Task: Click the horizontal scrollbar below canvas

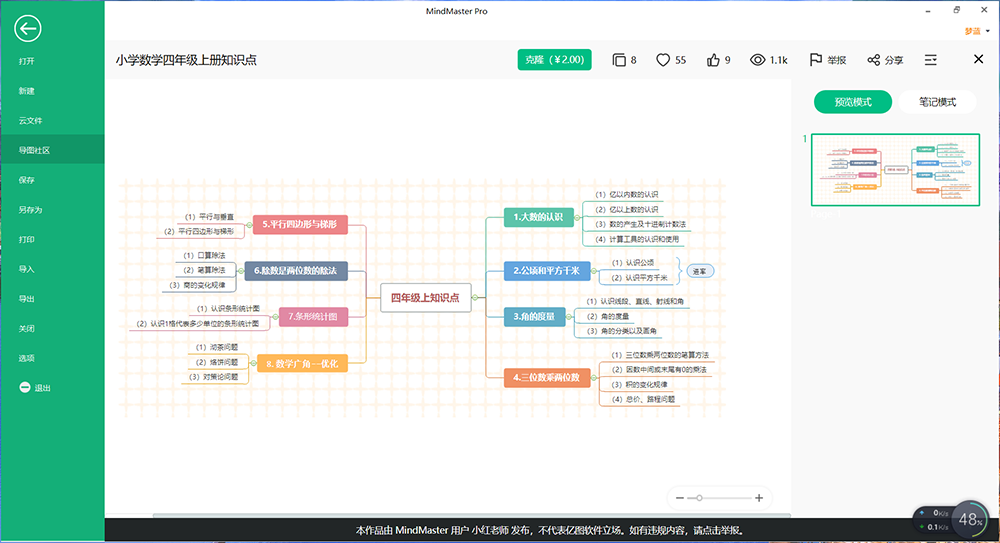Action: [472, 515]
